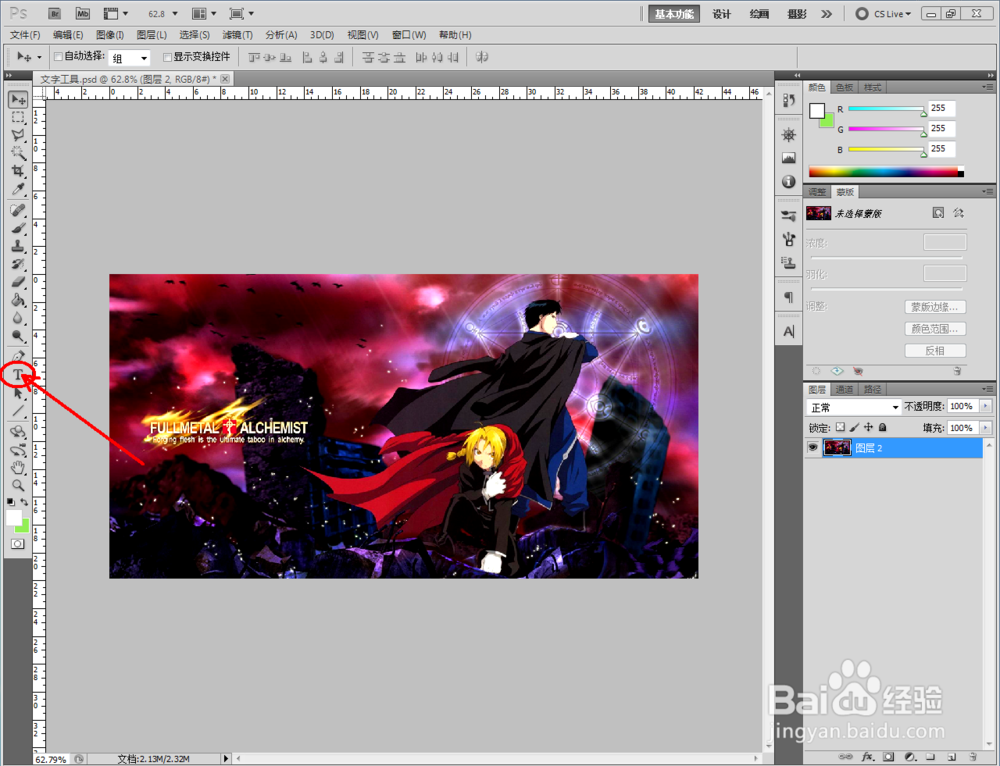The width and height of the screenshot is (1000, 766).
Task: Select the Move tool in the toolbox
Action: [x=18, y=99]
